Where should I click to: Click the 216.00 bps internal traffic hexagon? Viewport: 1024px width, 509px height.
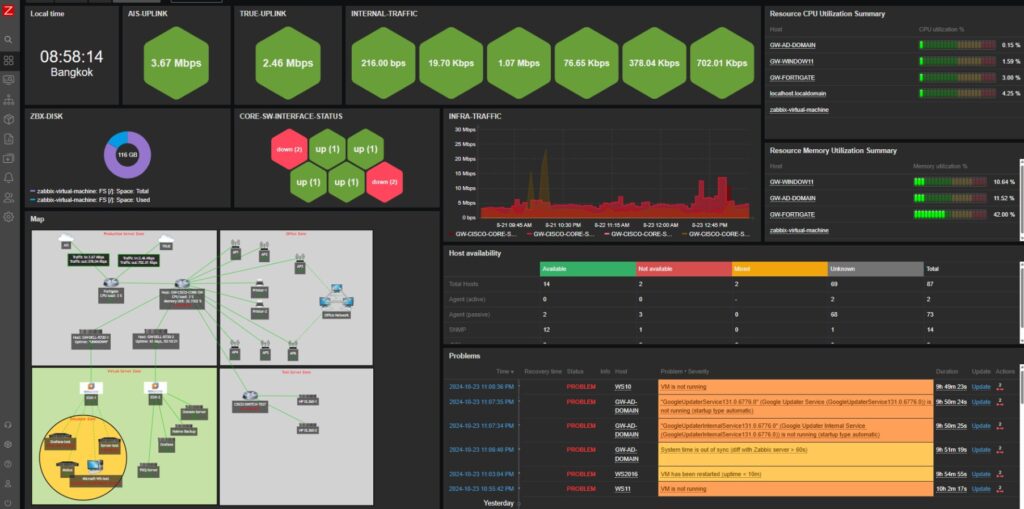pyautogui.click(x=383, y=63)
